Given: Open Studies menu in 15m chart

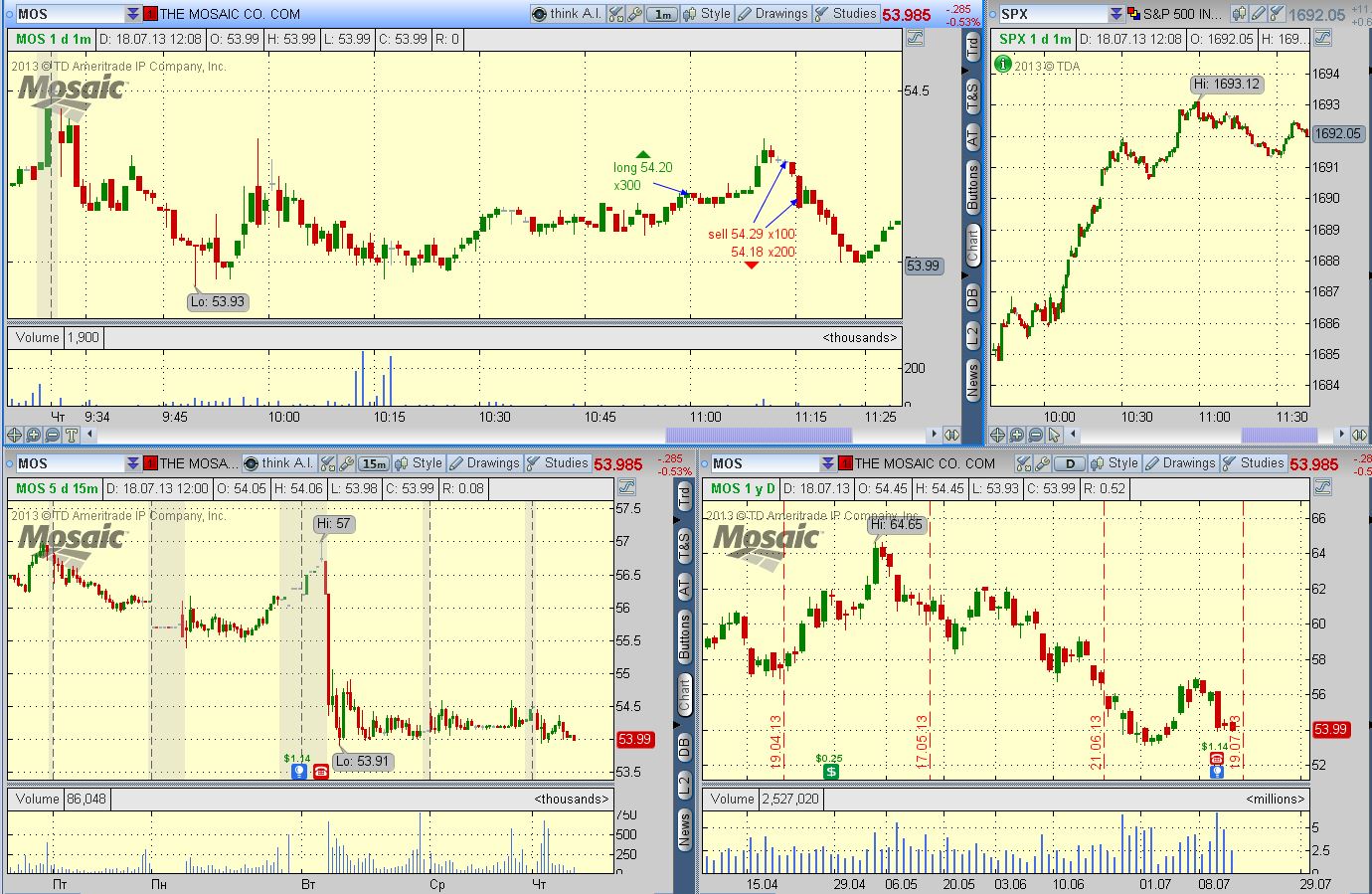Looking at the screenshot, I should tap(559, 463).
